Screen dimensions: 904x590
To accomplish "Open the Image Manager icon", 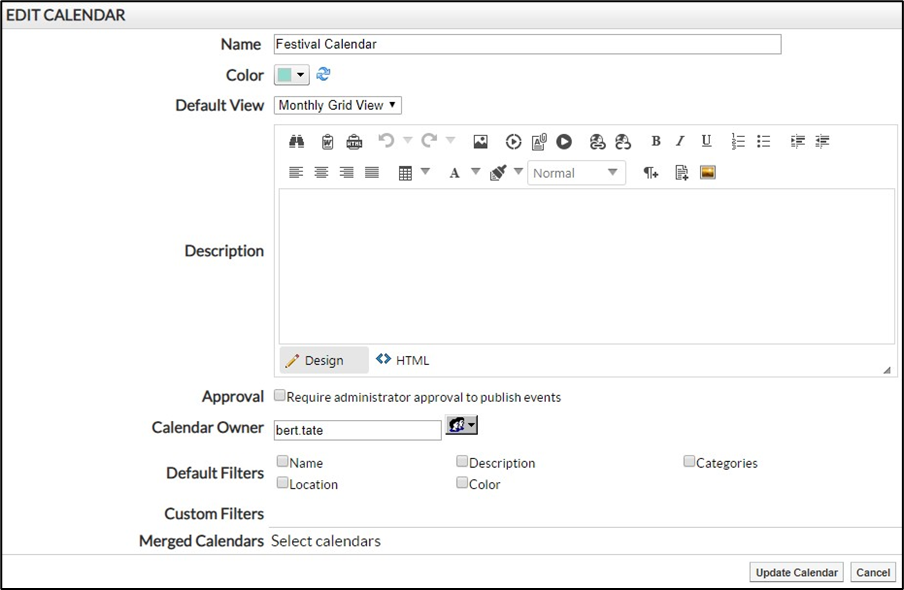I will point(480,142).
